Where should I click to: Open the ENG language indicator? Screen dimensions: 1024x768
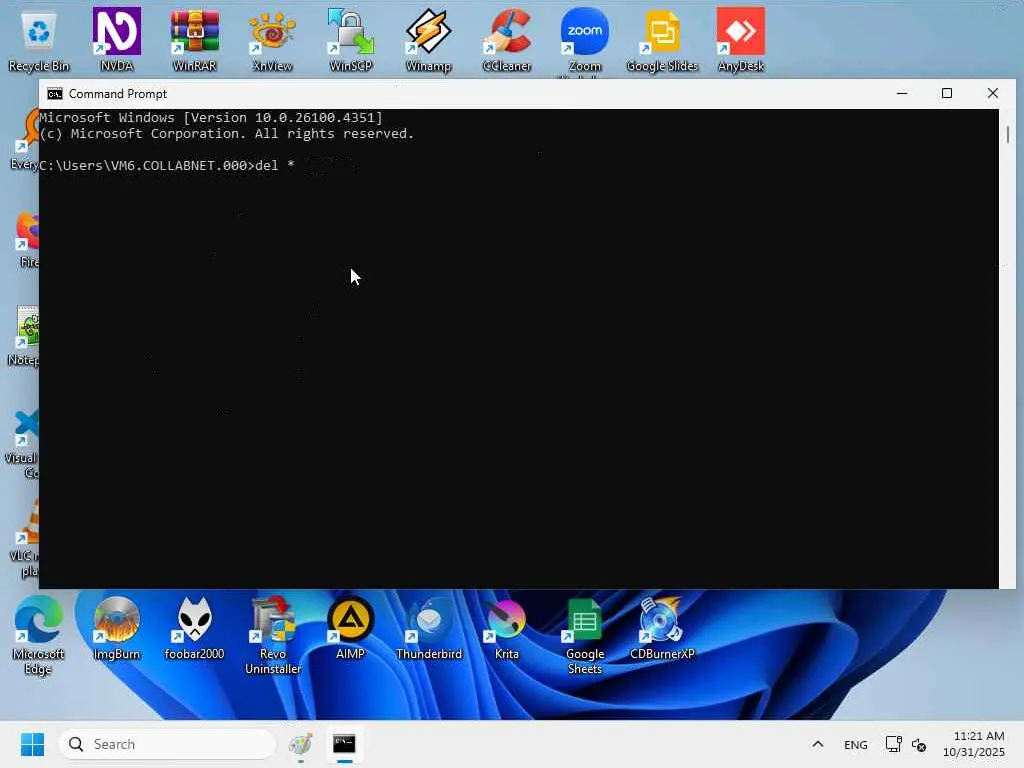856,744
